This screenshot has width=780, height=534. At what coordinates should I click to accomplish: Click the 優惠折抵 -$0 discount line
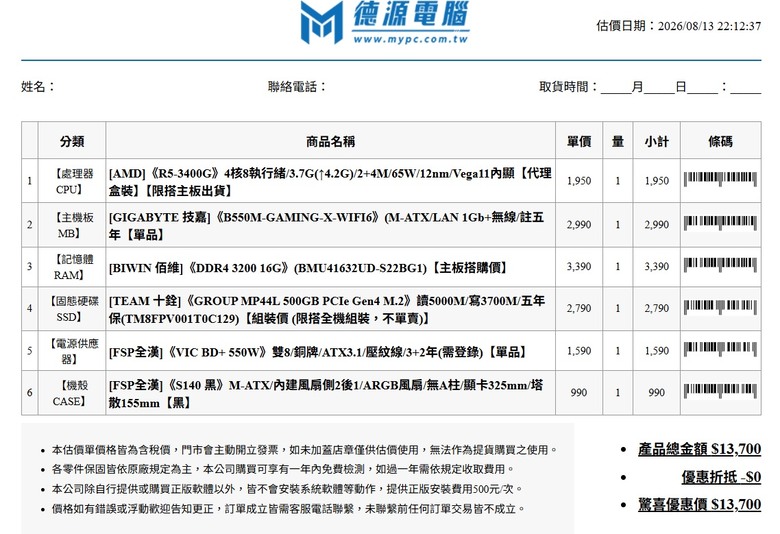pyautogui.click(x=721, y=477)
